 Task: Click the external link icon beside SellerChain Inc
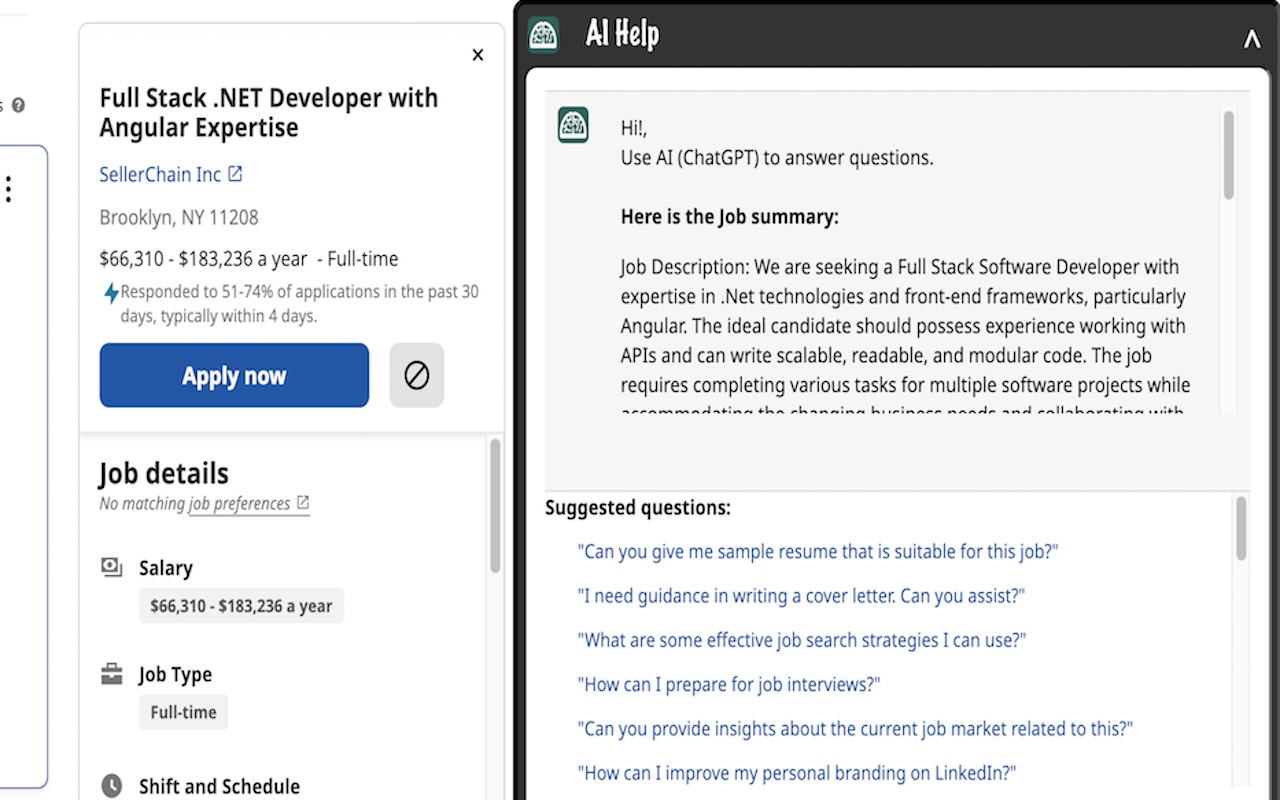tap(235, 174)
